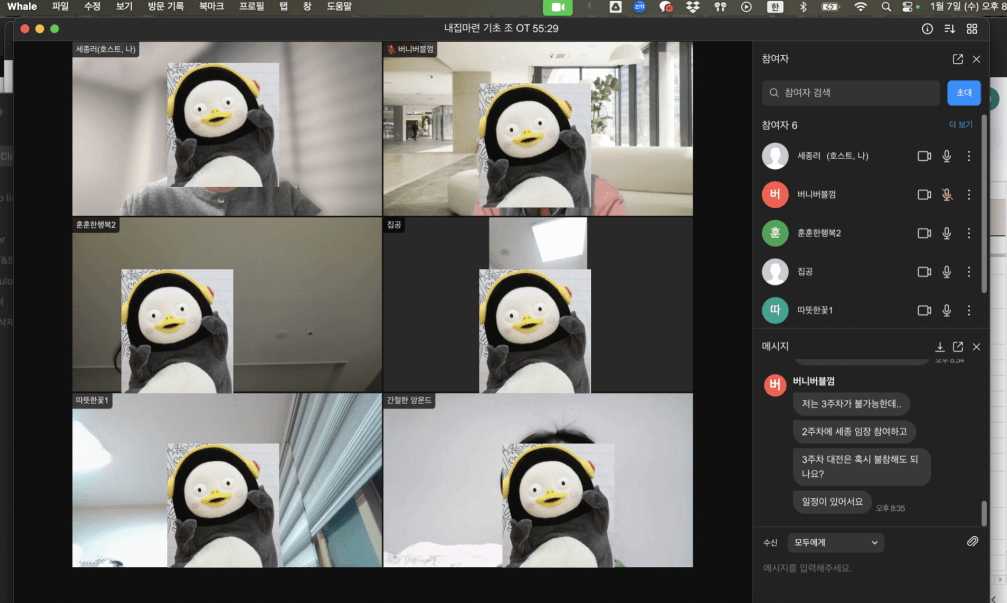Screen dimensions: 1007x603
Task: Toggle camera for 세종러 (호스트, 나)
Action: tap(924, 156)
